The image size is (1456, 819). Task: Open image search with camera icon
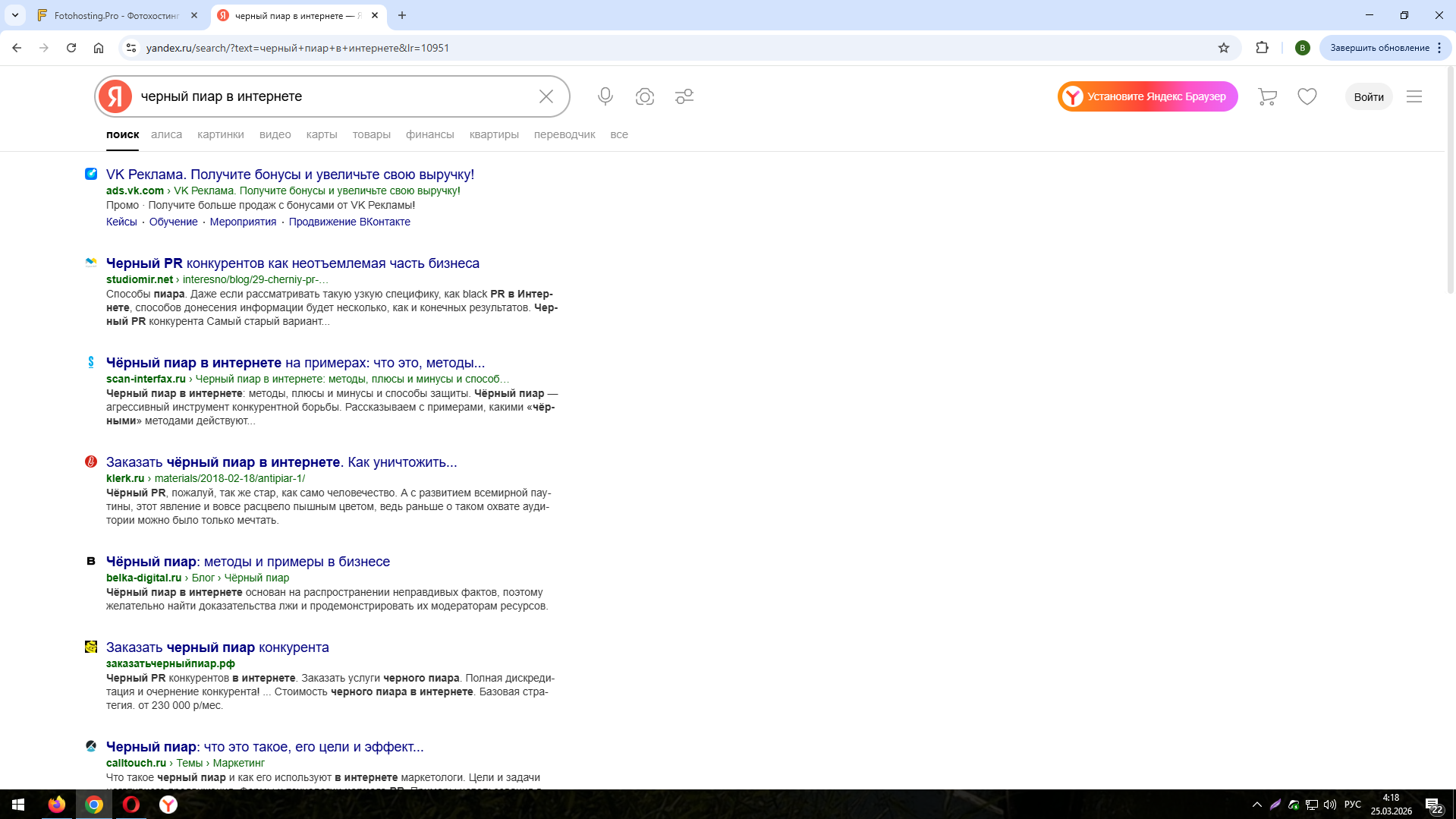click(x=645, y=96)
